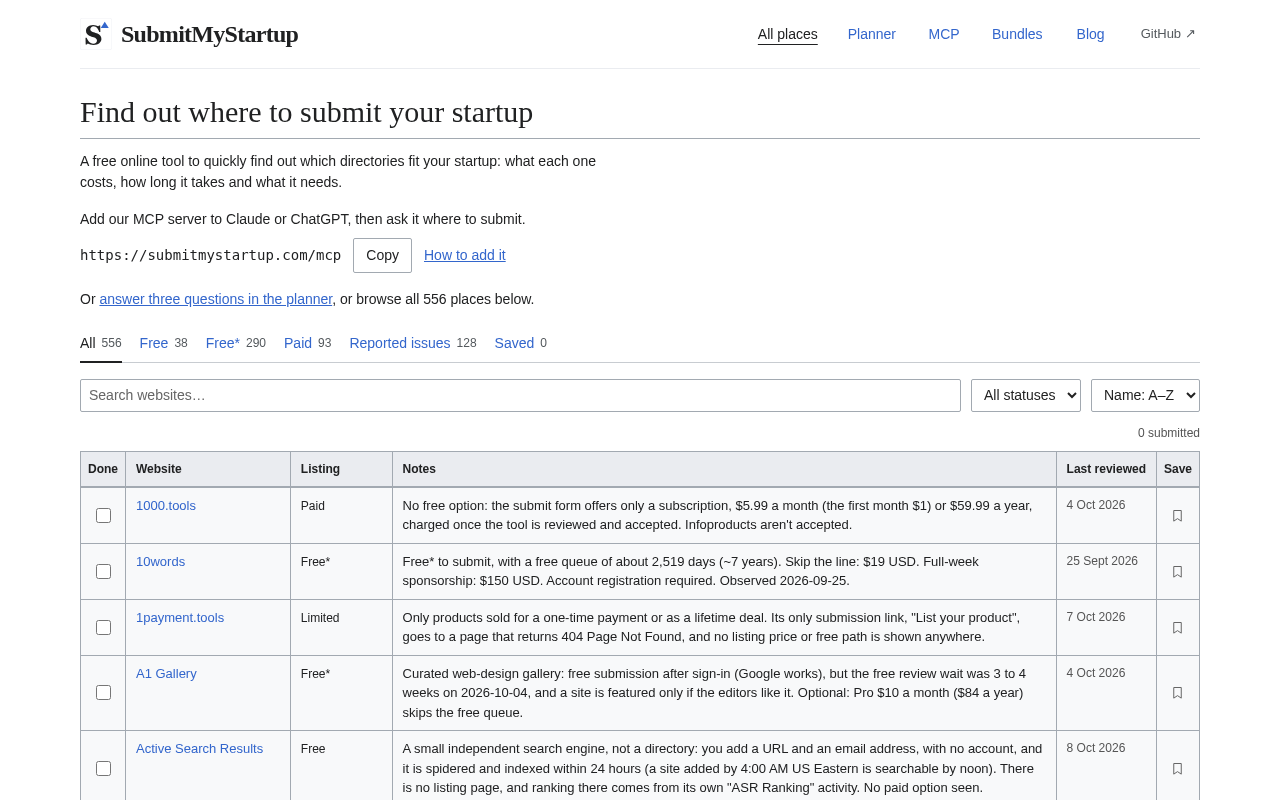Switch to the Free filter tab
Viewport: 1280px width, 800px height.
tap(164, 343)
